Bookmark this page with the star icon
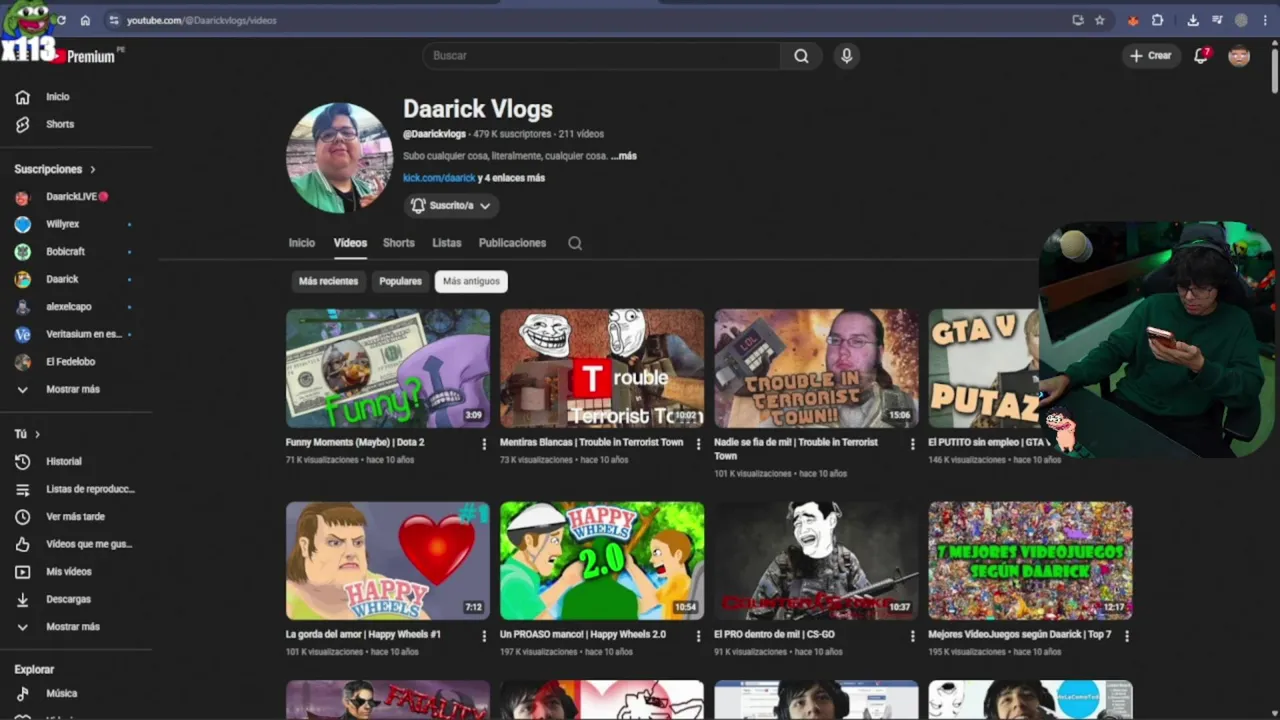This screenshot has width=1280, height=720. [1100, 20]
